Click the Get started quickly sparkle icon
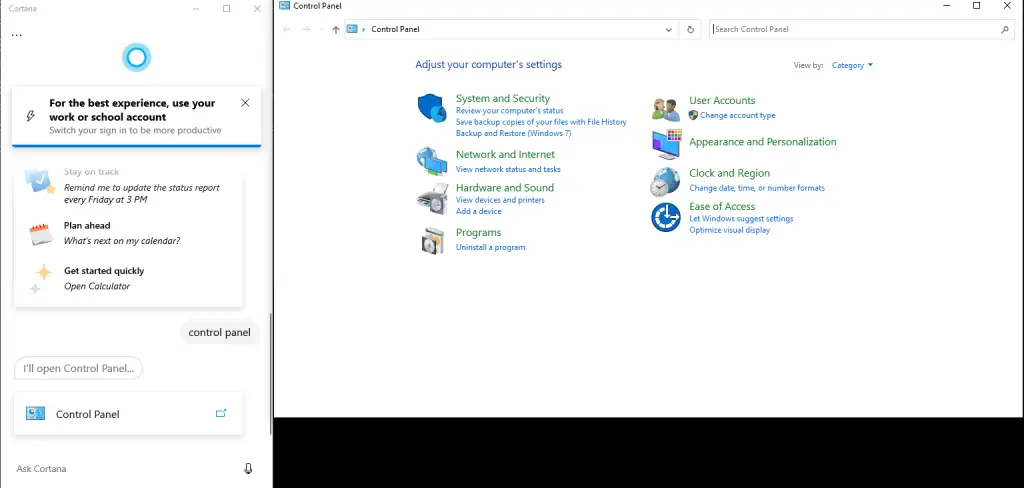This screenshot has width=1024, height=488. coord(39,278)
